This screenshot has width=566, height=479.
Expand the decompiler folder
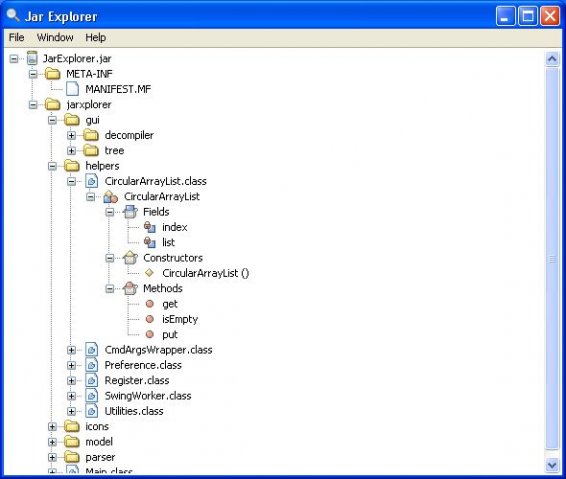[x=71, y=135]
